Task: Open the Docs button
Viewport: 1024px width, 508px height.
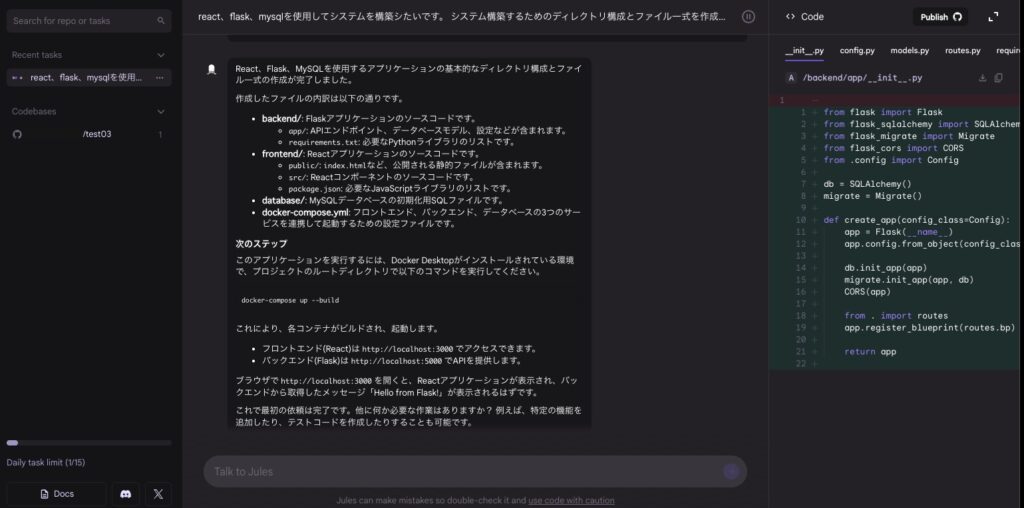Action: 57,494
